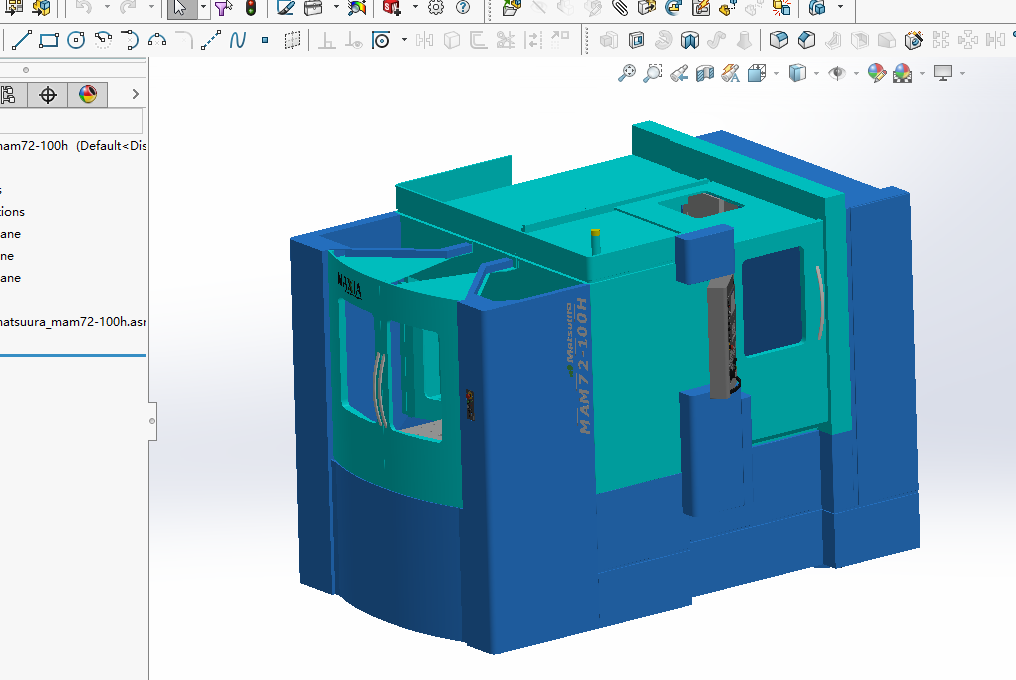Open the View Orientation dropdown arrow

[776, 74]
